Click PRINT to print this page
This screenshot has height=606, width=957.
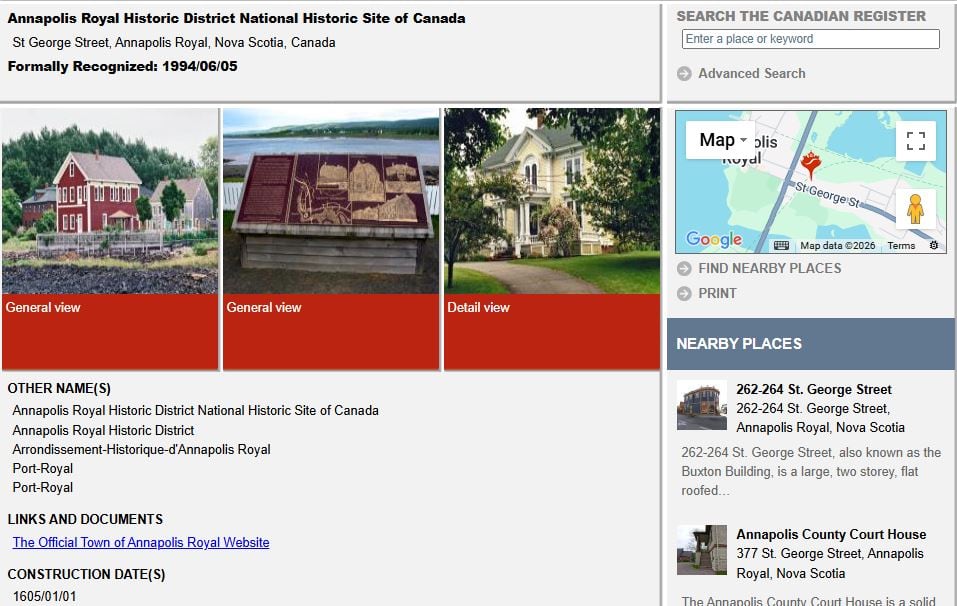(718, 294)
